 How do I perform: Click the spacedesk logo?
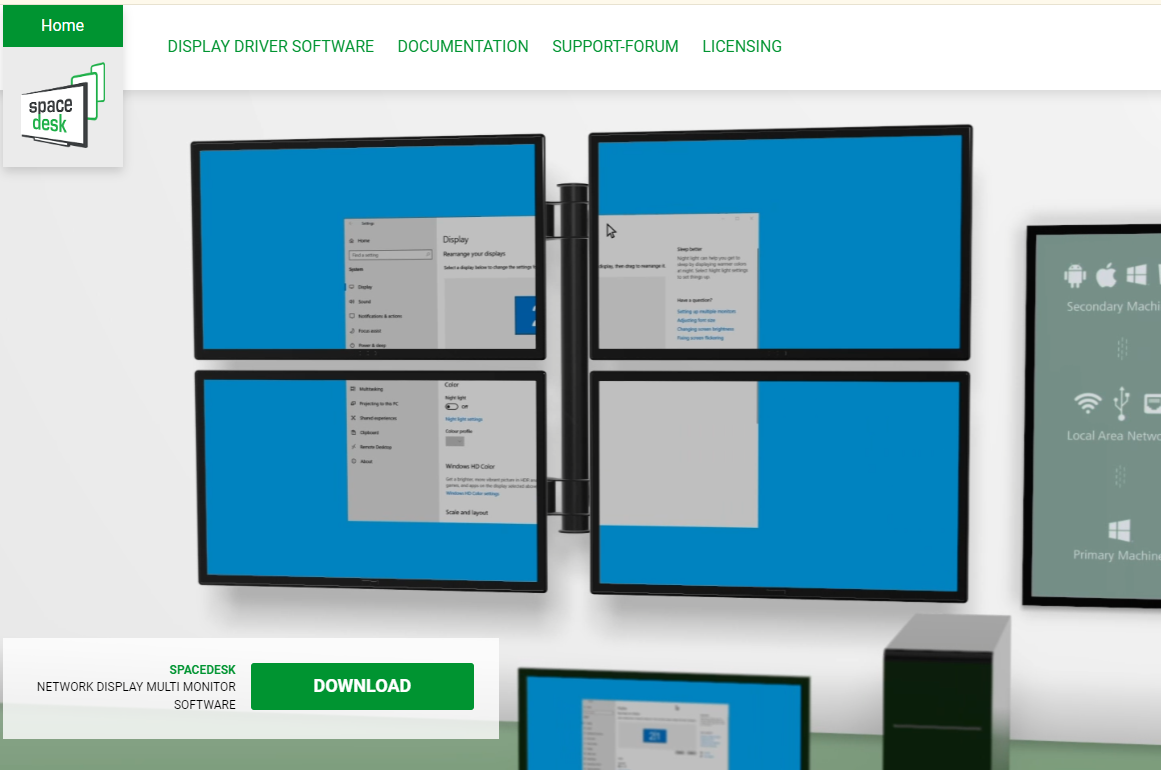click(63, 106)
